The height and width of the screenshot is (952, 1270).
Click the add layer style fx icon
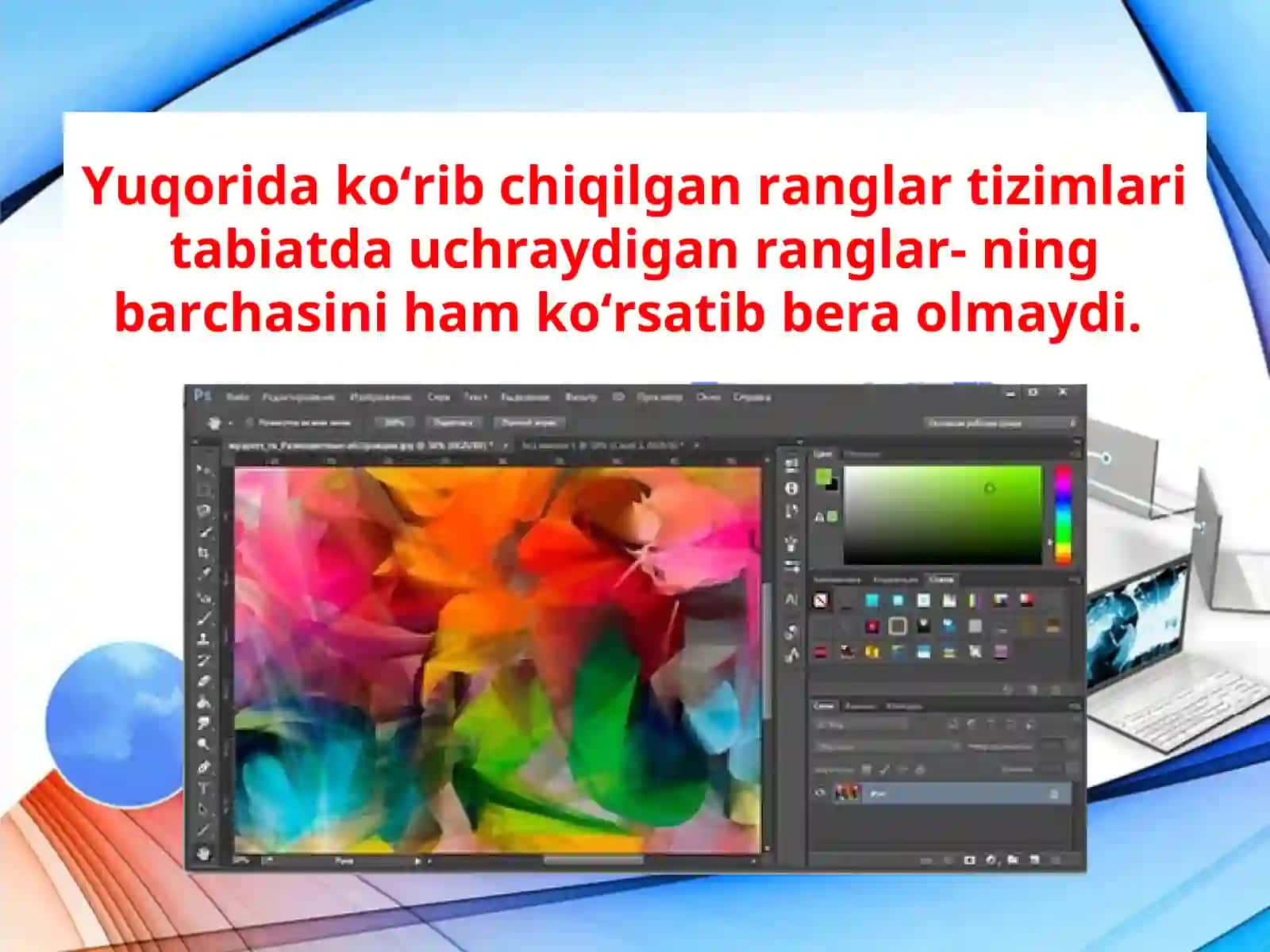(948, 860)
